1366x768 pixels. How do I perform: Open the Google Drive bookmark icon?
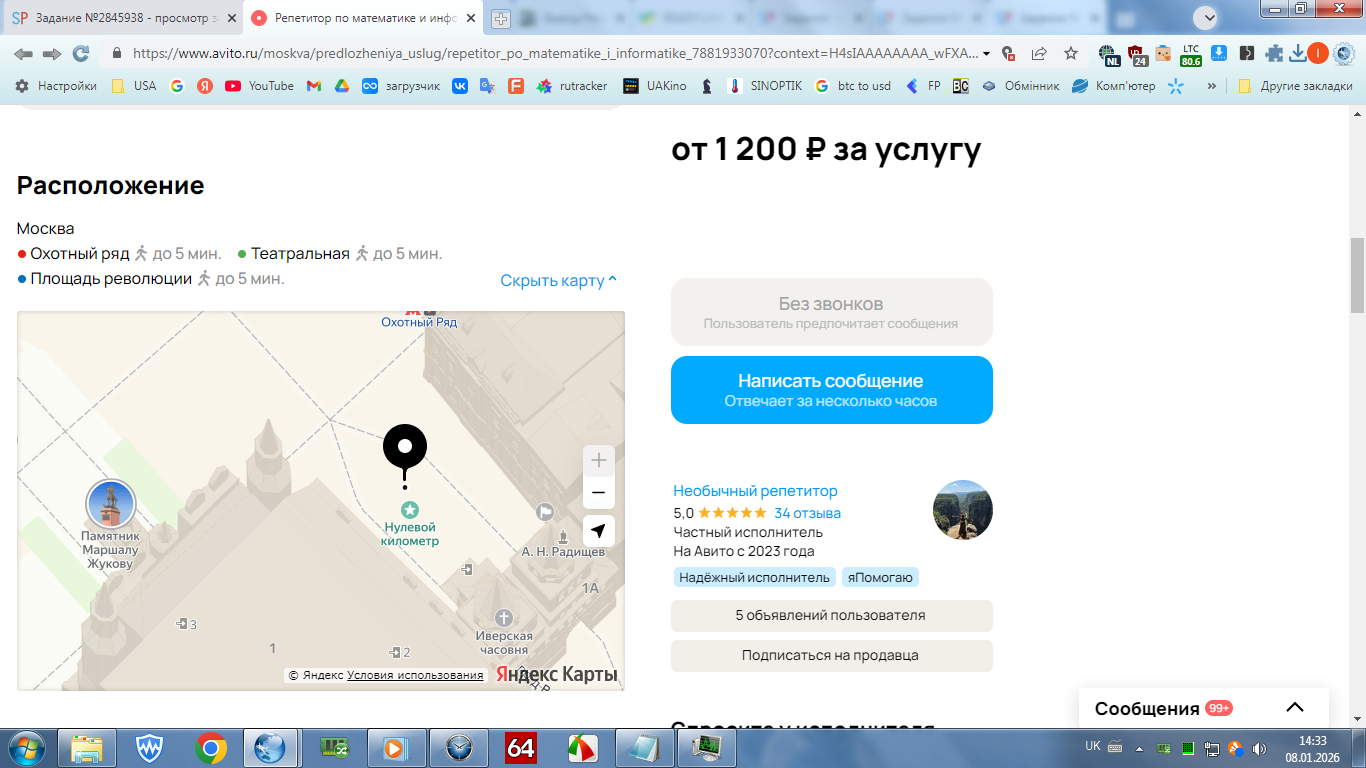point(341,86)
